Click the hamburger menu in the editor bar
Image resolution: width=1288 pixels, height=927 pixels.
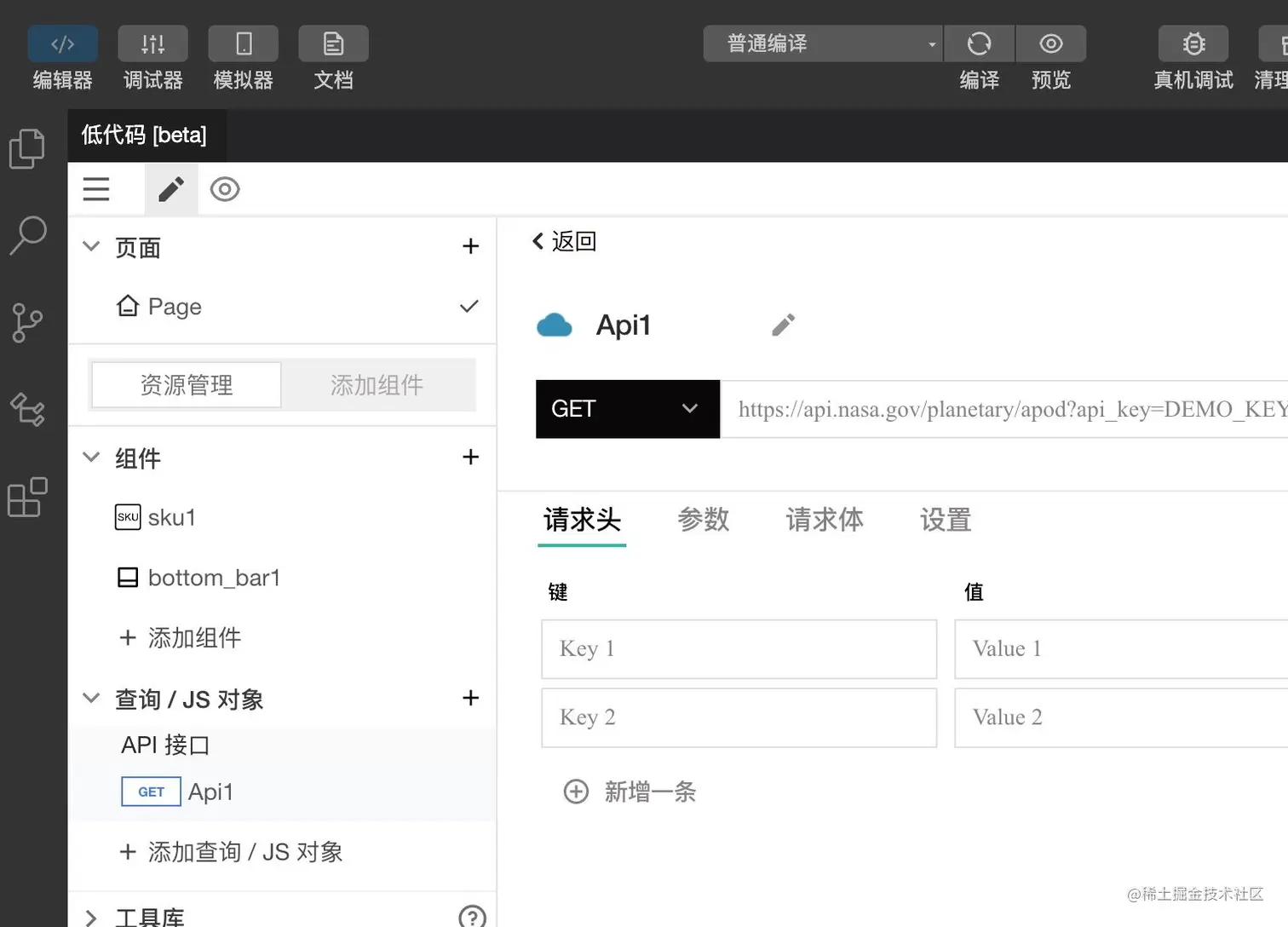pyautogui.click(x=95, y=188)
